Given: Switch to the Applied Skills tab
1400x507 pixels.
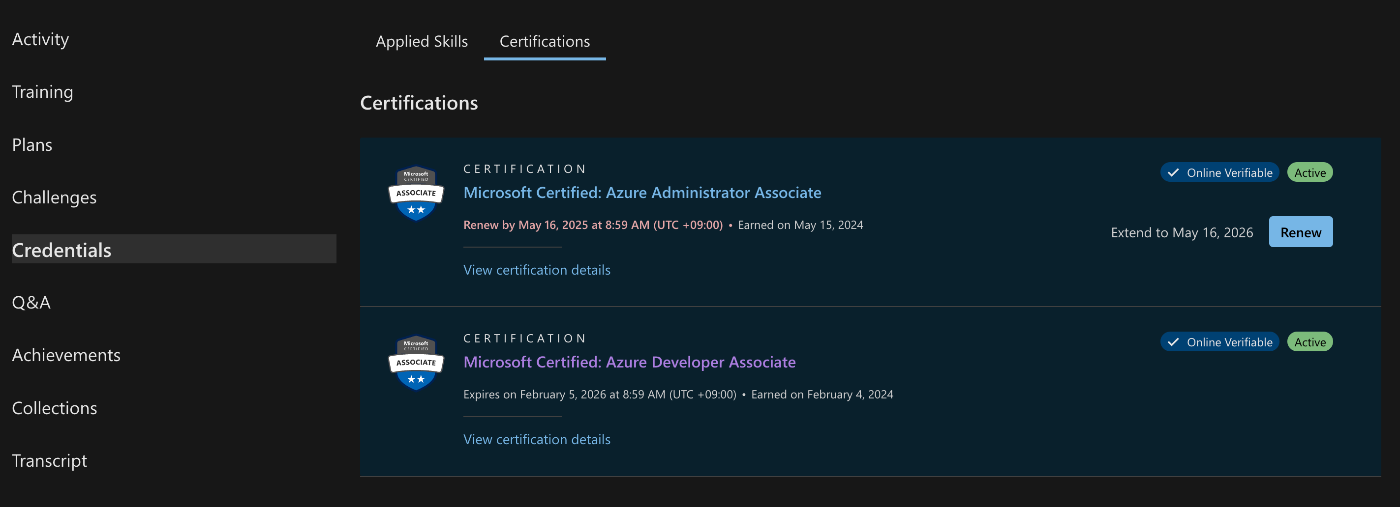Looking at the screenshot, I should pyautogui.click(x=422, y=42).
